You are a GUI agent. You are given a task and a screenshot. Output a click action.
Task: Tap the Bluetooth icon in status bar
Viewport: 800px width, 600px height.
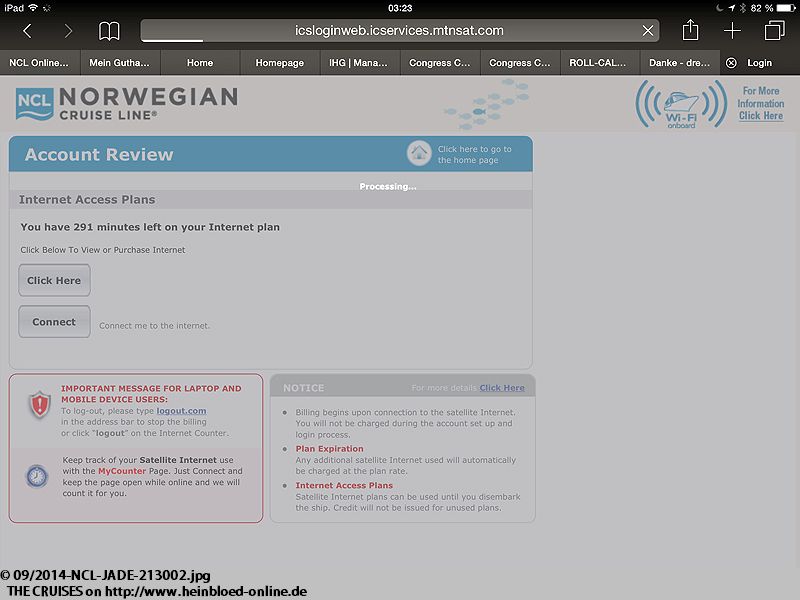point(743,8)
